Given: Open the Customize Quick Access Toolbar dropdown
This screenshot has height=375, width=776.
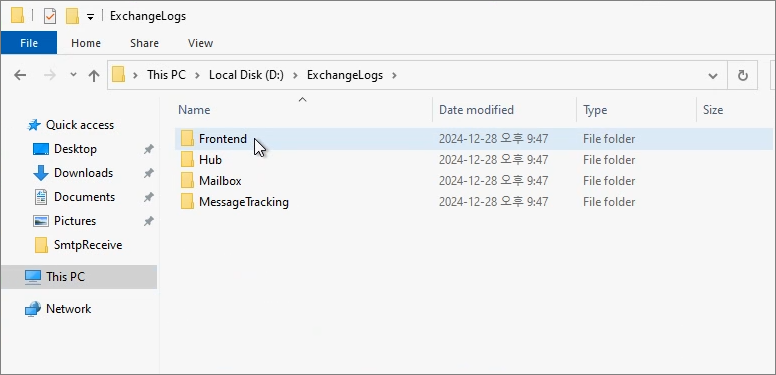Looking at the screenshot, I should [90, 17].
